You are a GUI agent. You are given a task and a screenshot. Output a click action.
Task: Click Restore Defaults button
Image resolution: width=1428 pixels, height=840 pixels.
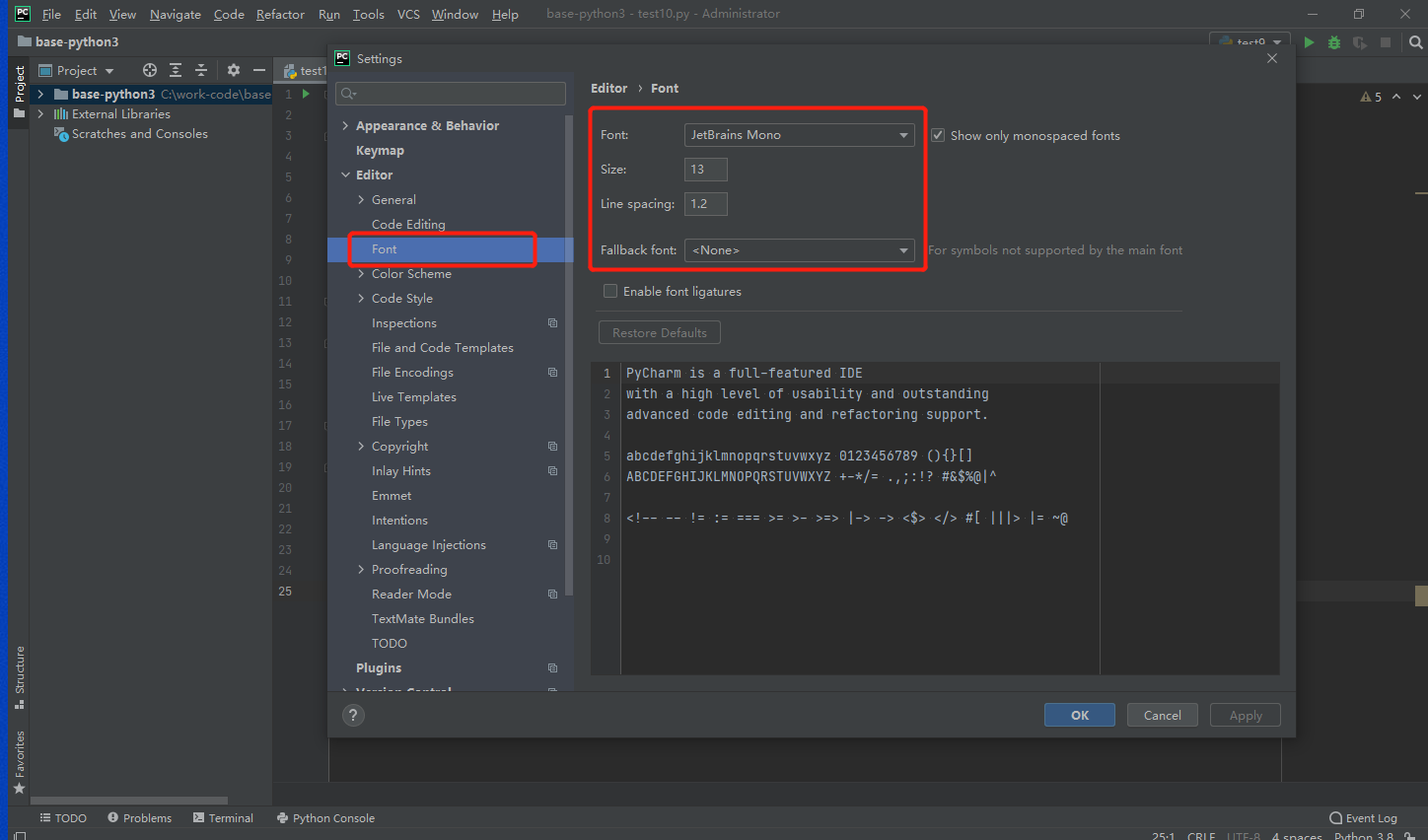coord(660,332)
